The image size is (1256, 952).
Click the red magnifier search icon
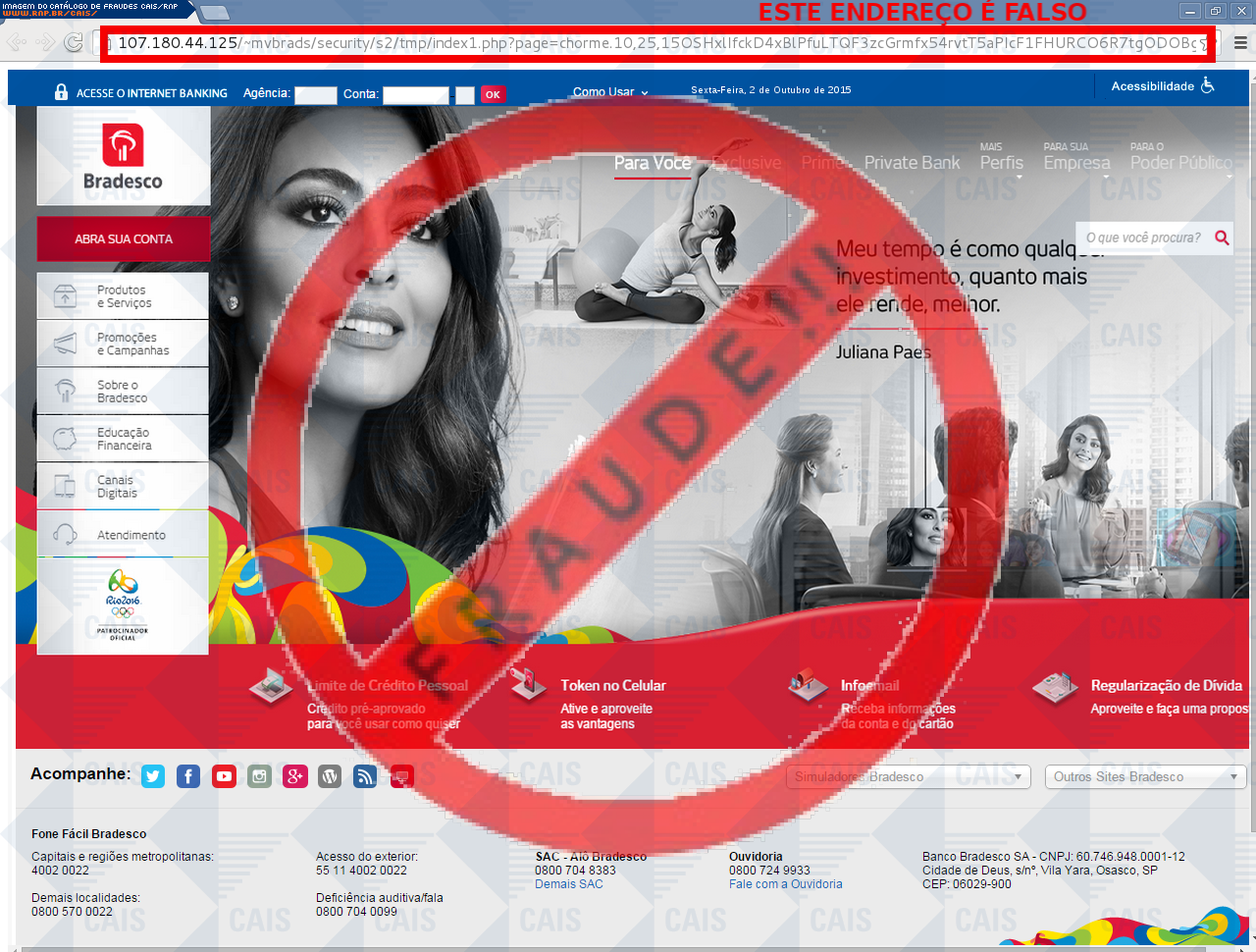[x=1222, y=238]
